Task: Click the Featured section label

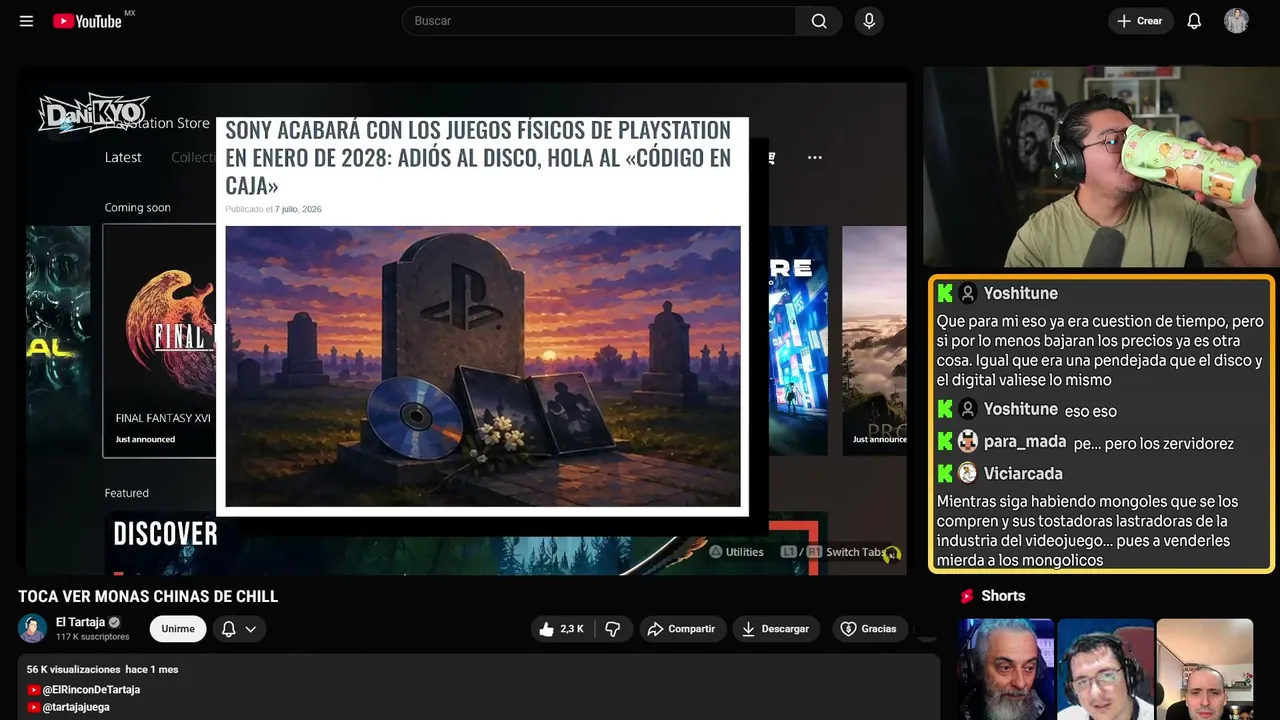Action: [x=127, y=493]
